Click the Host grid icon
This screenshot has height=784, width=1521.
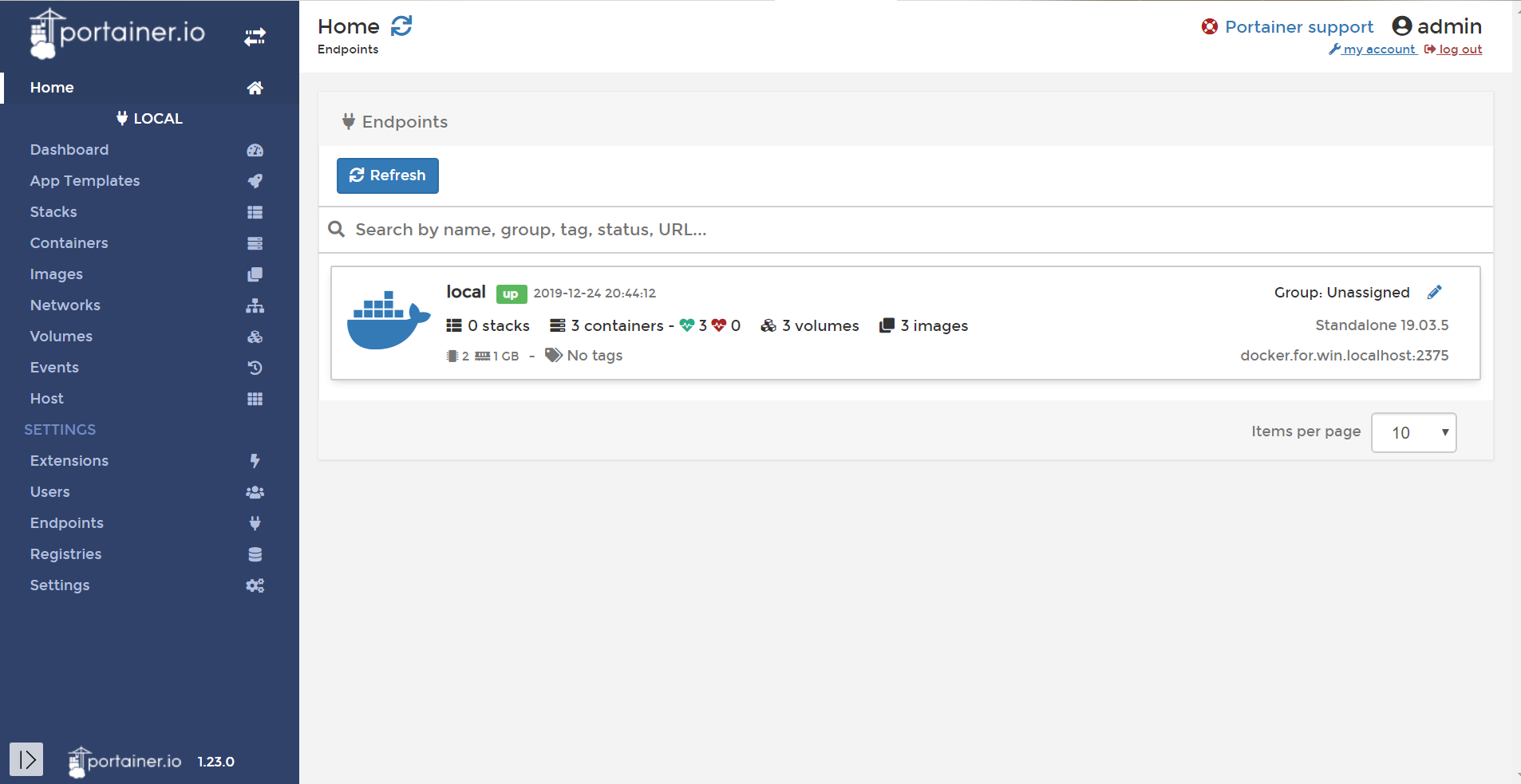point(255,399)
